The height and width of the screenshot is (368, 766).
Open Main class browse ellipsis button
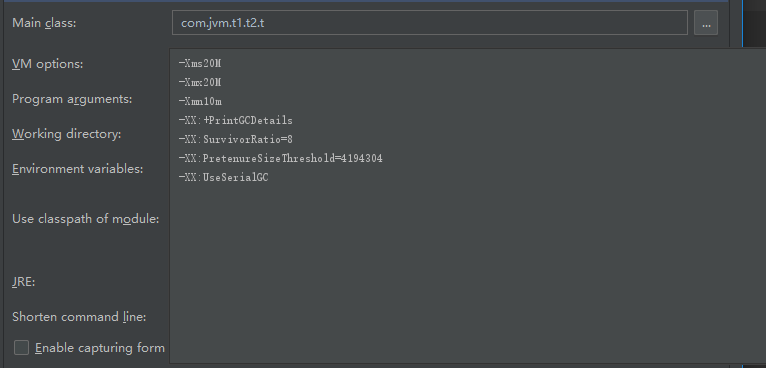pyautogui.click(x=705, y=22)
